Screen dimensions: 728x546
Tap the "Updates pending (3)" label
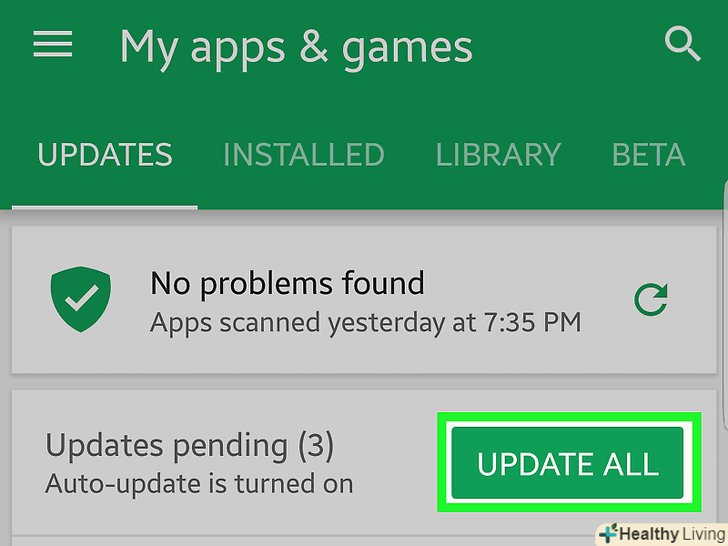point(189,446)
